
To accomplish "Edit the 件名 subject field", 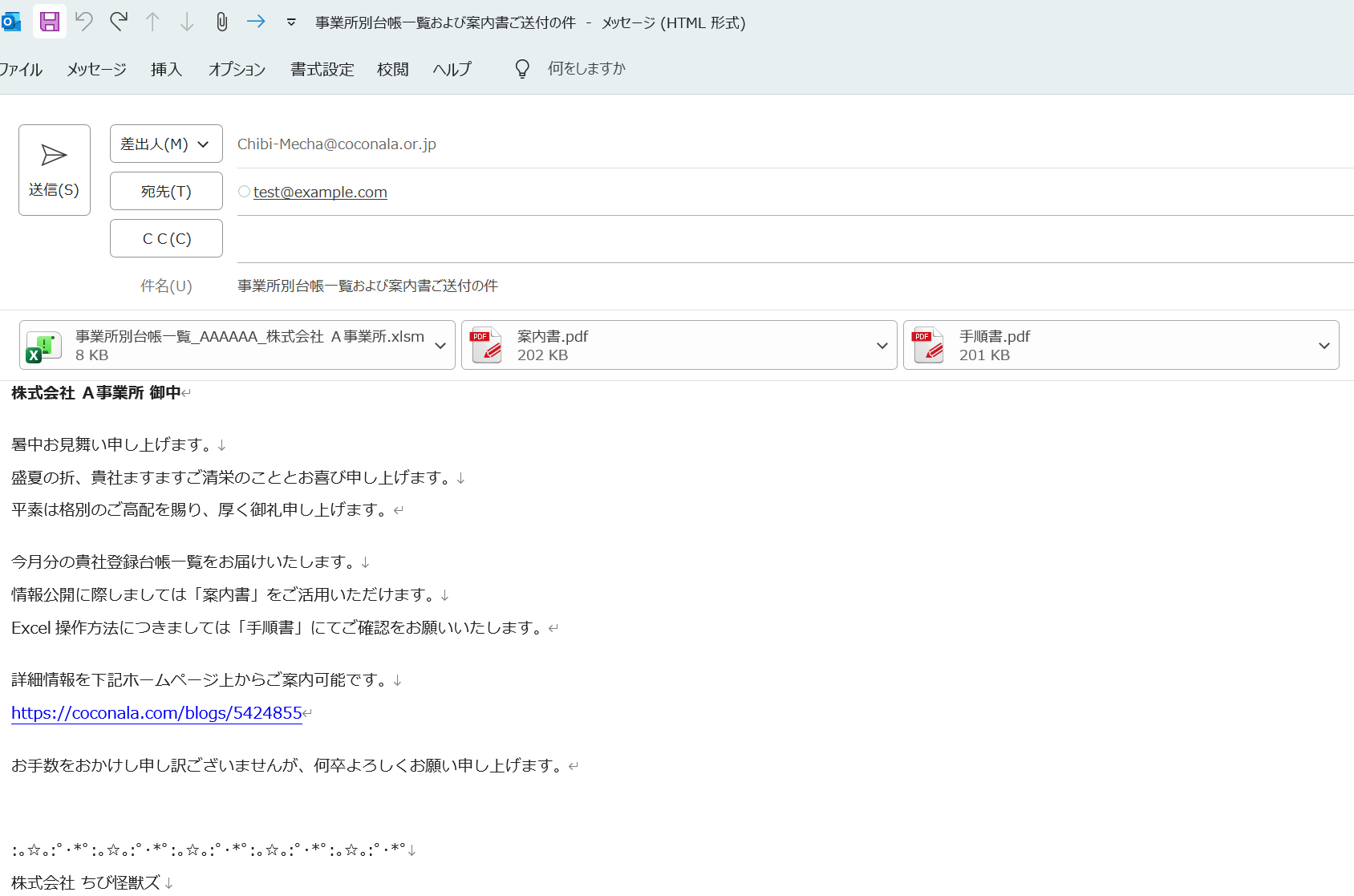I will click(x=794, y=286).
